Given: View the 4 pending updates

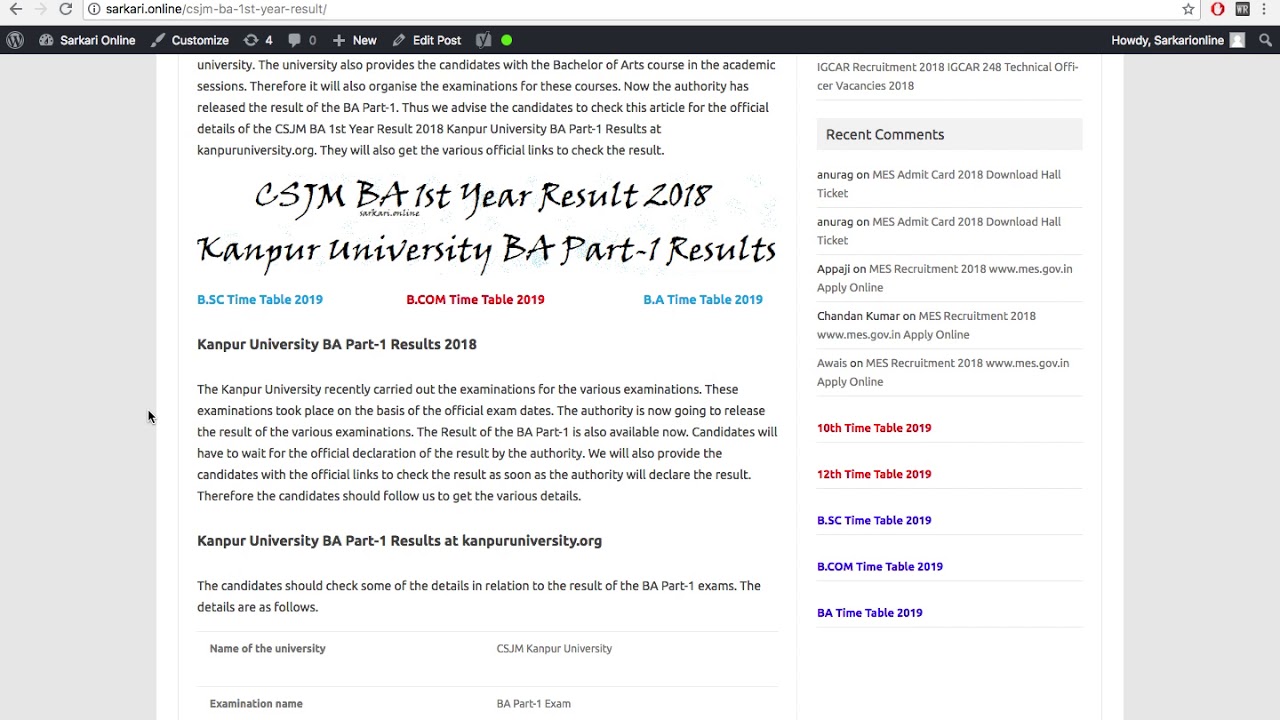Looking at the screenshot, I should (258, 40).
